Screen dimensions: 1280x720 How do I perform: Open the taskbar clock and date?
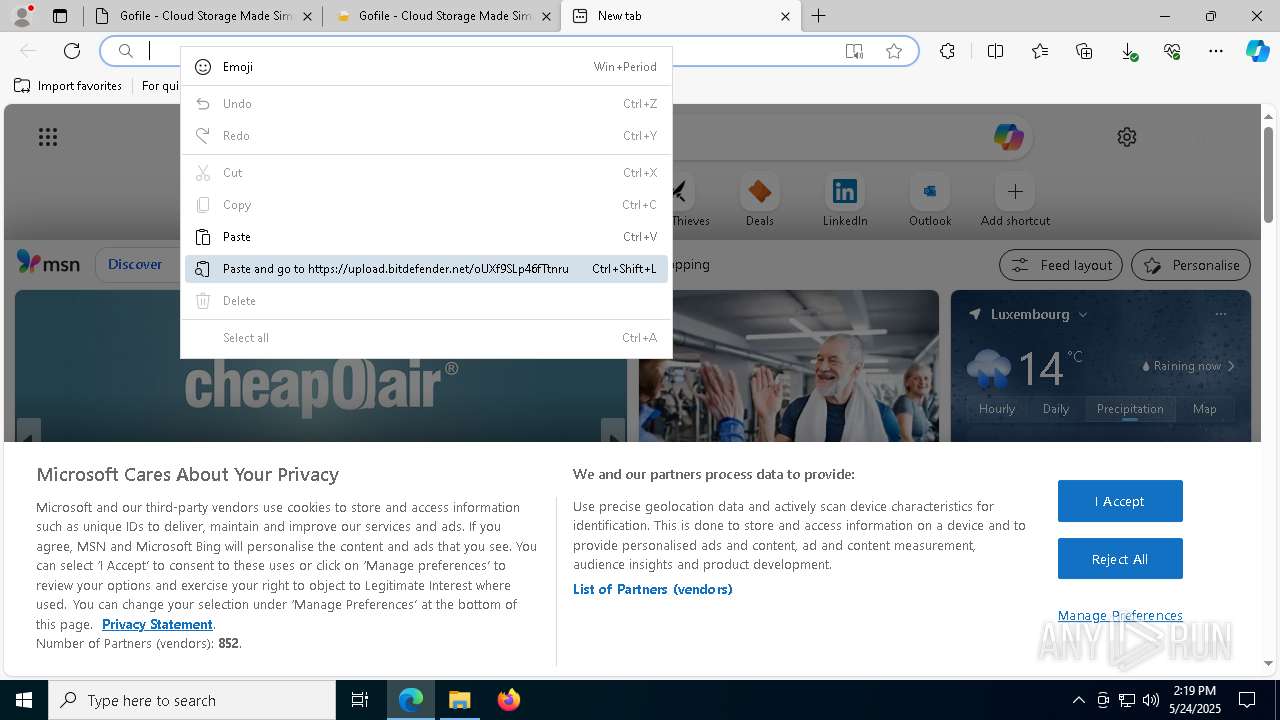1194,700
